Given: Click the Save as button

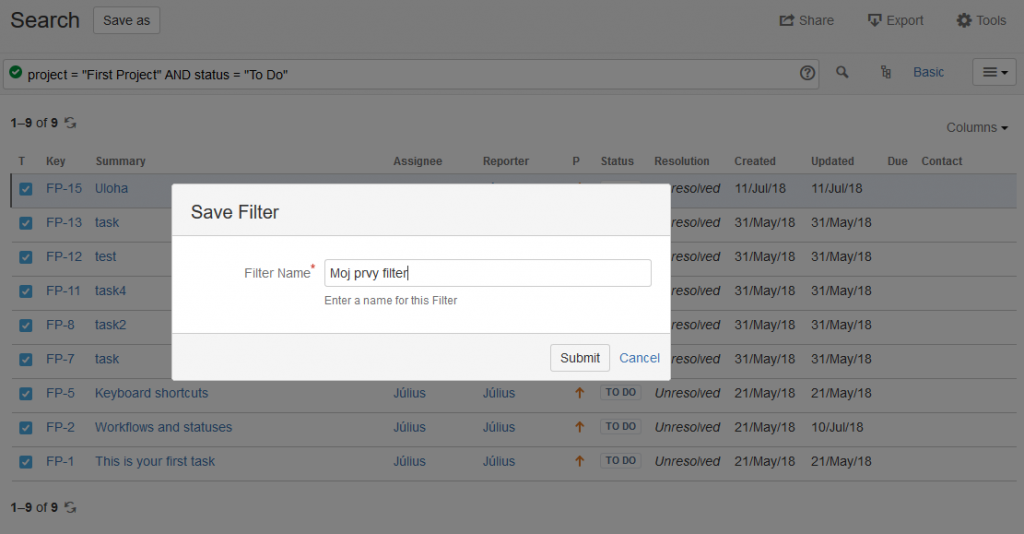Looking at the screenshot, I should [x=127, y=20].
